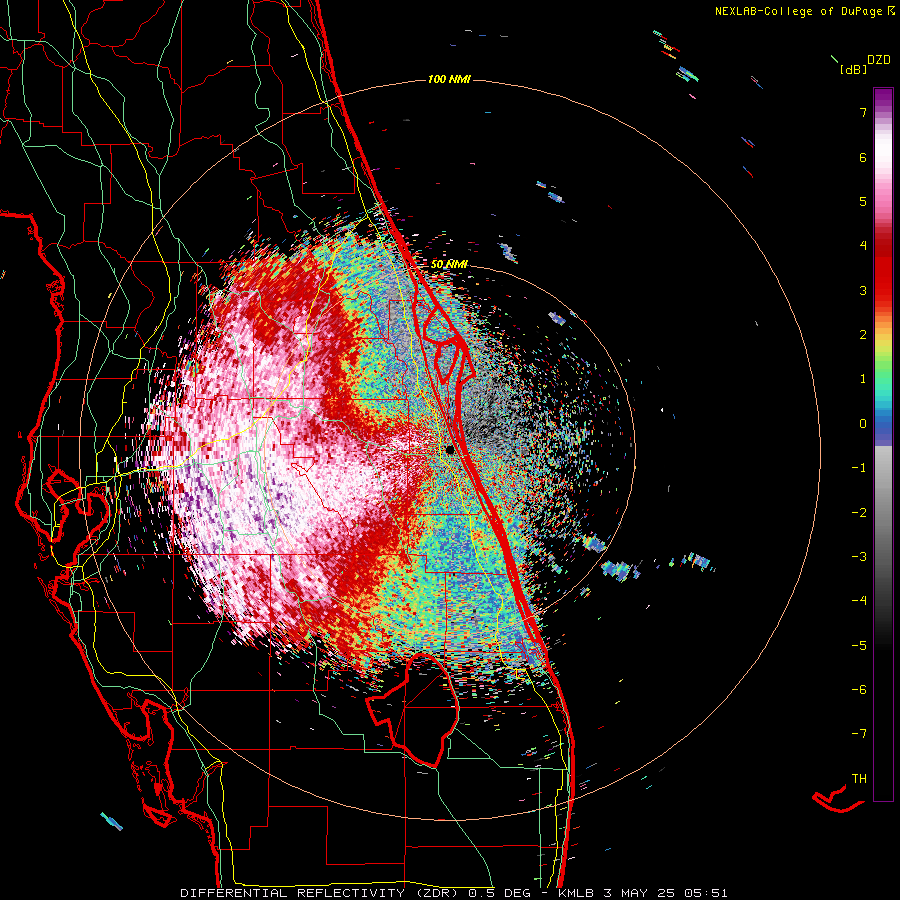This screenshot has height=900, width=900.
Task: Click the -5 value on the color scale
Action: [x=859, y=646]
